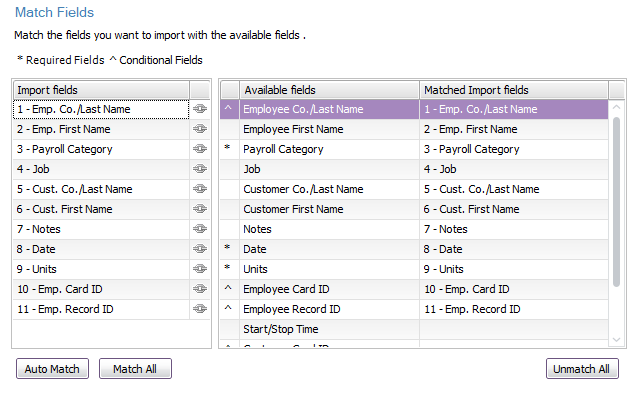Select available field Job
The width and height of the screenshot is (639, 397).
329,169
